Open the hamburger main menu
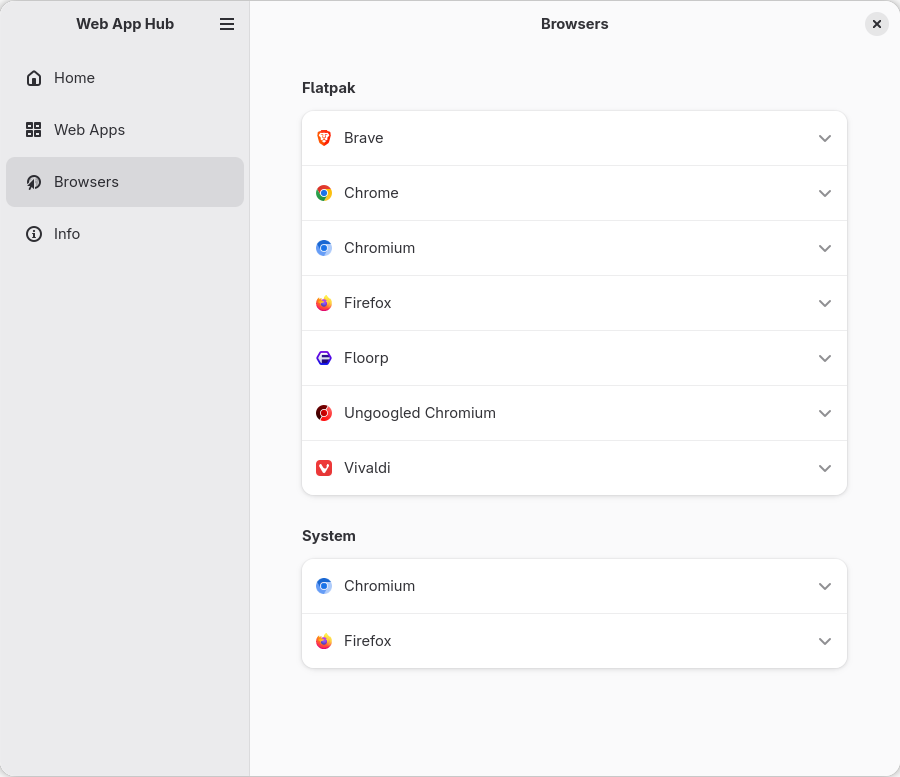The height and width of the screenshot is (777, 900). [227, 24]
